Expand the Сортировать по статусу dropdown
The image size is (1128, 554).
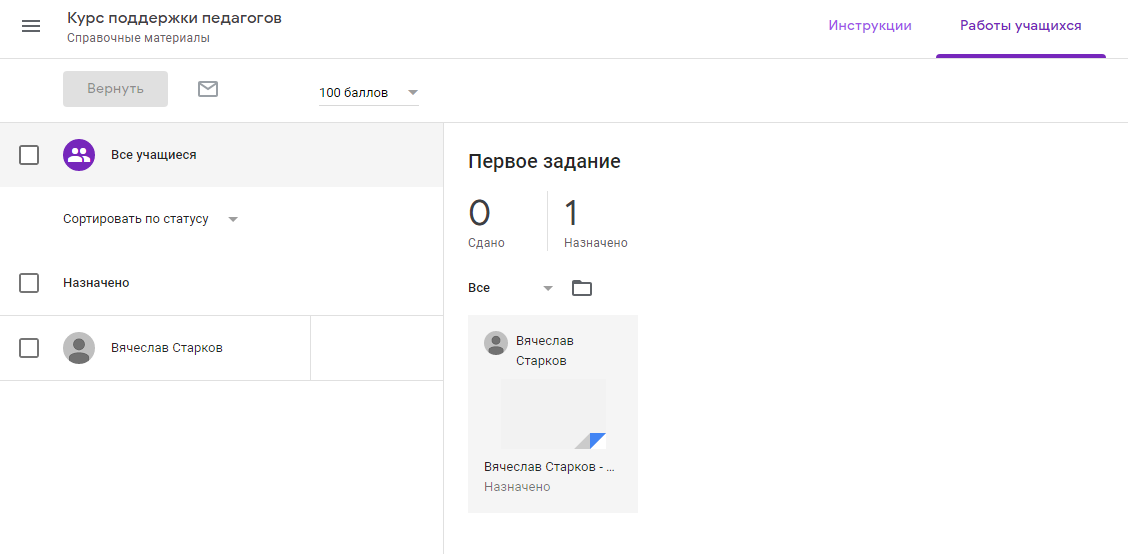(x=150, y=219)
